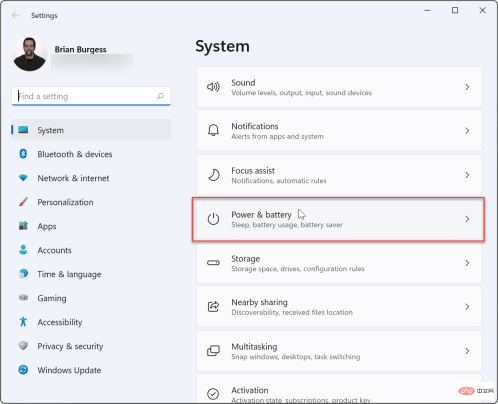Expand Multitasking chevron arrow
The width and height of the screenshot is (498, 404).
click(x=467, y=351)
